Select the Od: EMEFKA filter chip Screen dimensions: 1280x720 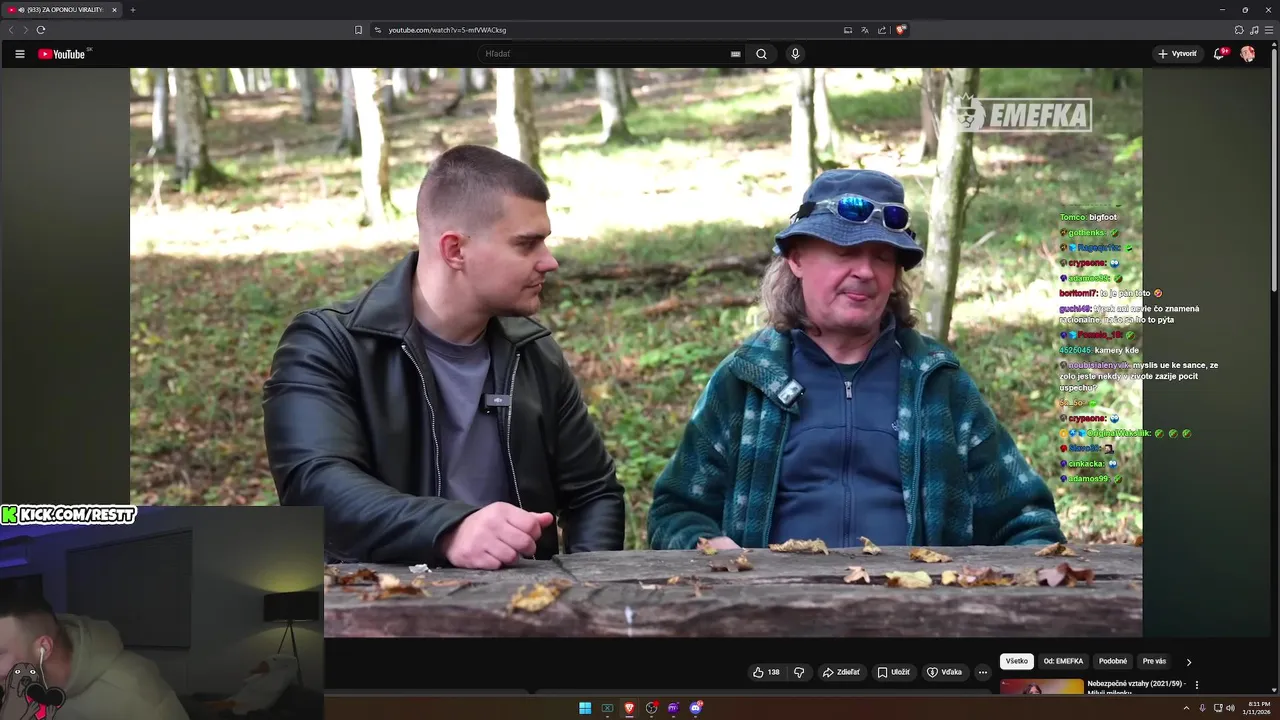click(1063, 661)
